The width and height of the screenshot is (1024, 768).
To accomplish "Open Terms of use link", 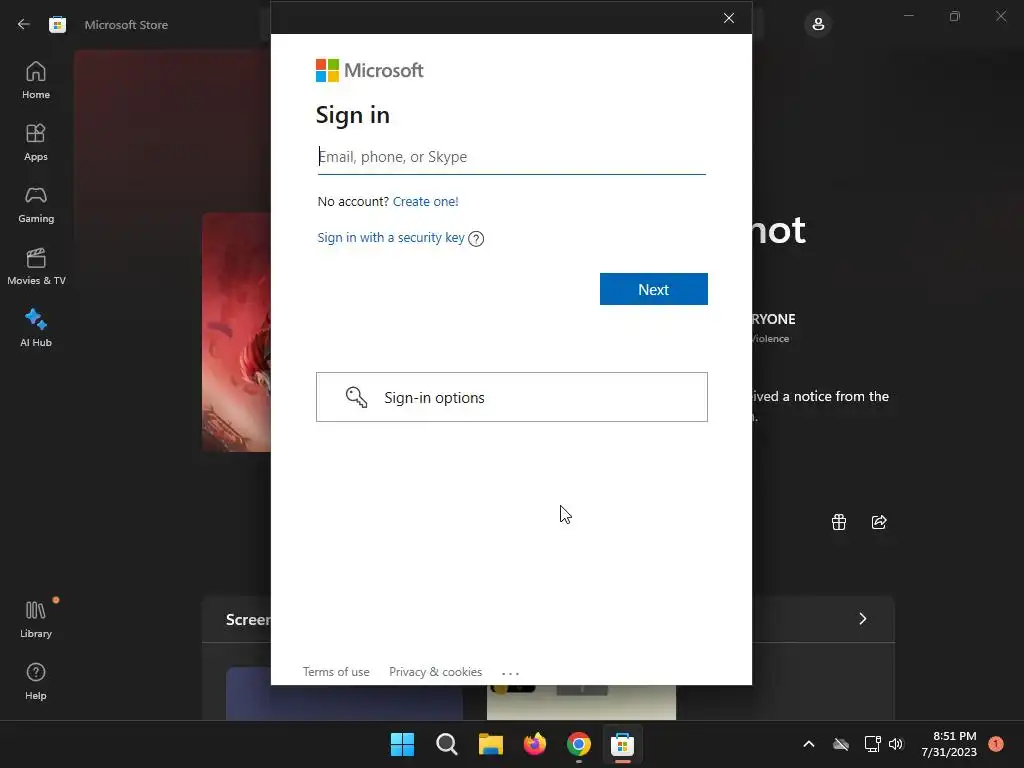I will point(336,672).
